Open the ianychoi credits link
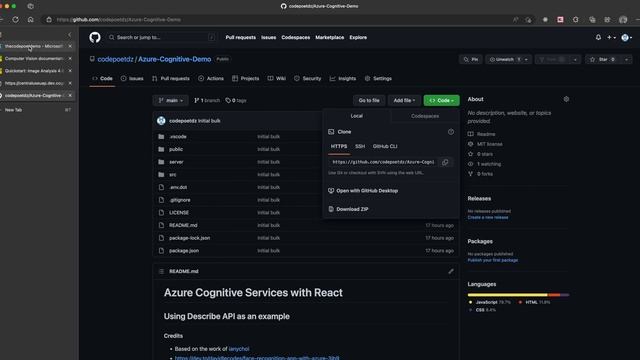The image size is (640, 360). 239,349
